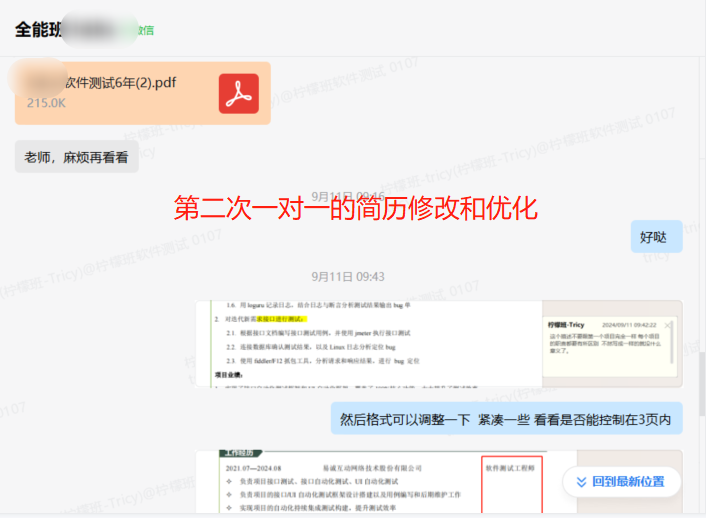The image size is (706, 518).
Task: Click the 然后格式可以调整一下 message bubble
Action: [506, 419]
